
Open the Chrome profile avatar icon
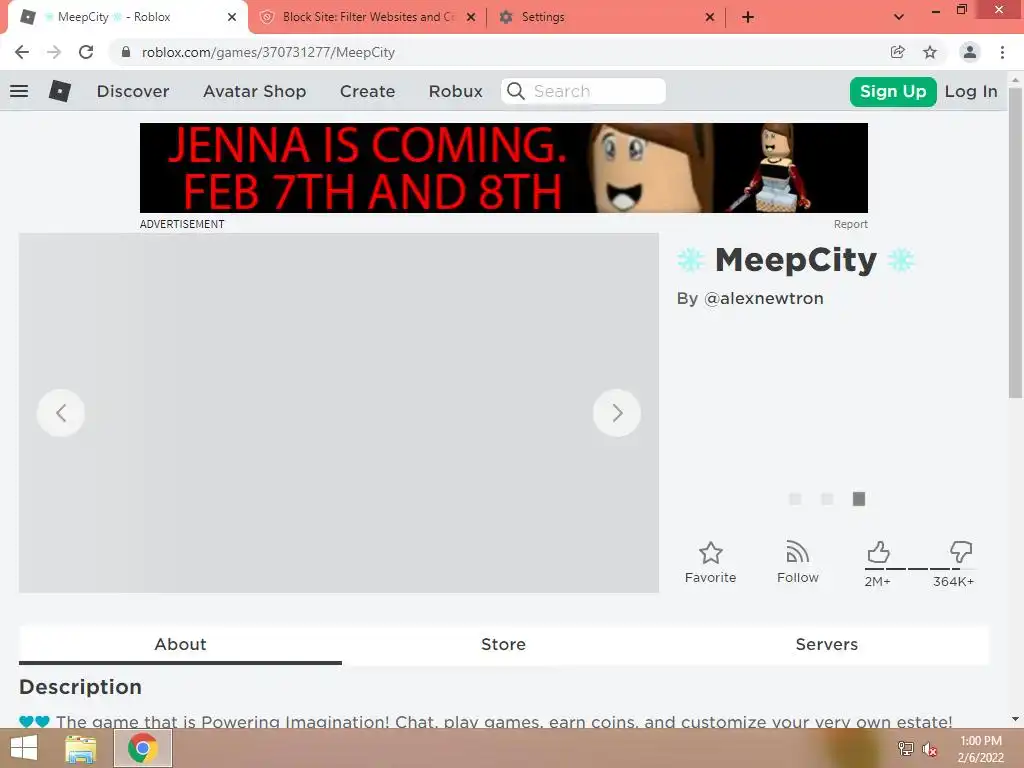(970, 52)
